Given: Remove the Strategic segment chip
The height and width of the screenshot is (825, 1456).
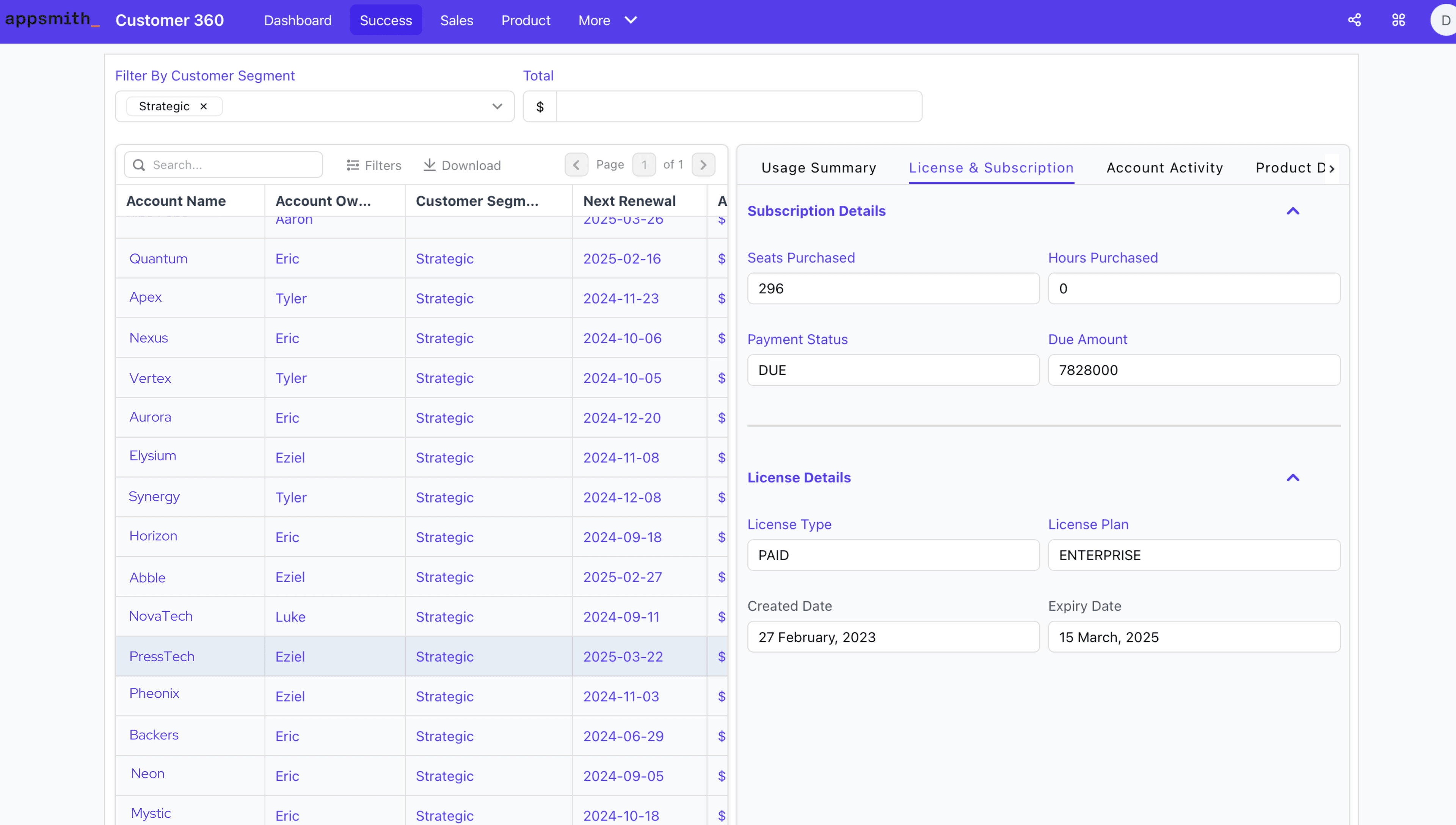Looking at the screenshot, I should click(x=204, y=106).
